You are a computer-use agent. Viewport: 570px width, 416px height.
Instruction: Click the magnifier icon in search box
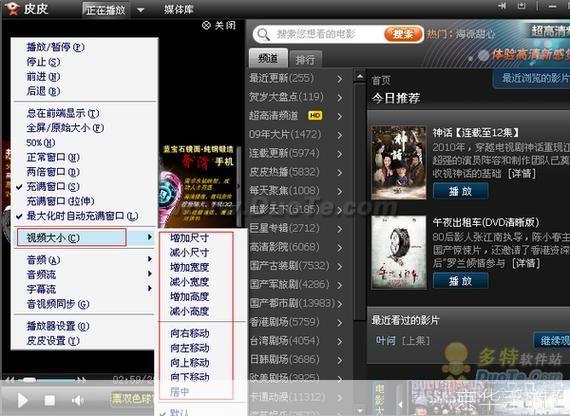pyautogui.click(x=263, y=35)
